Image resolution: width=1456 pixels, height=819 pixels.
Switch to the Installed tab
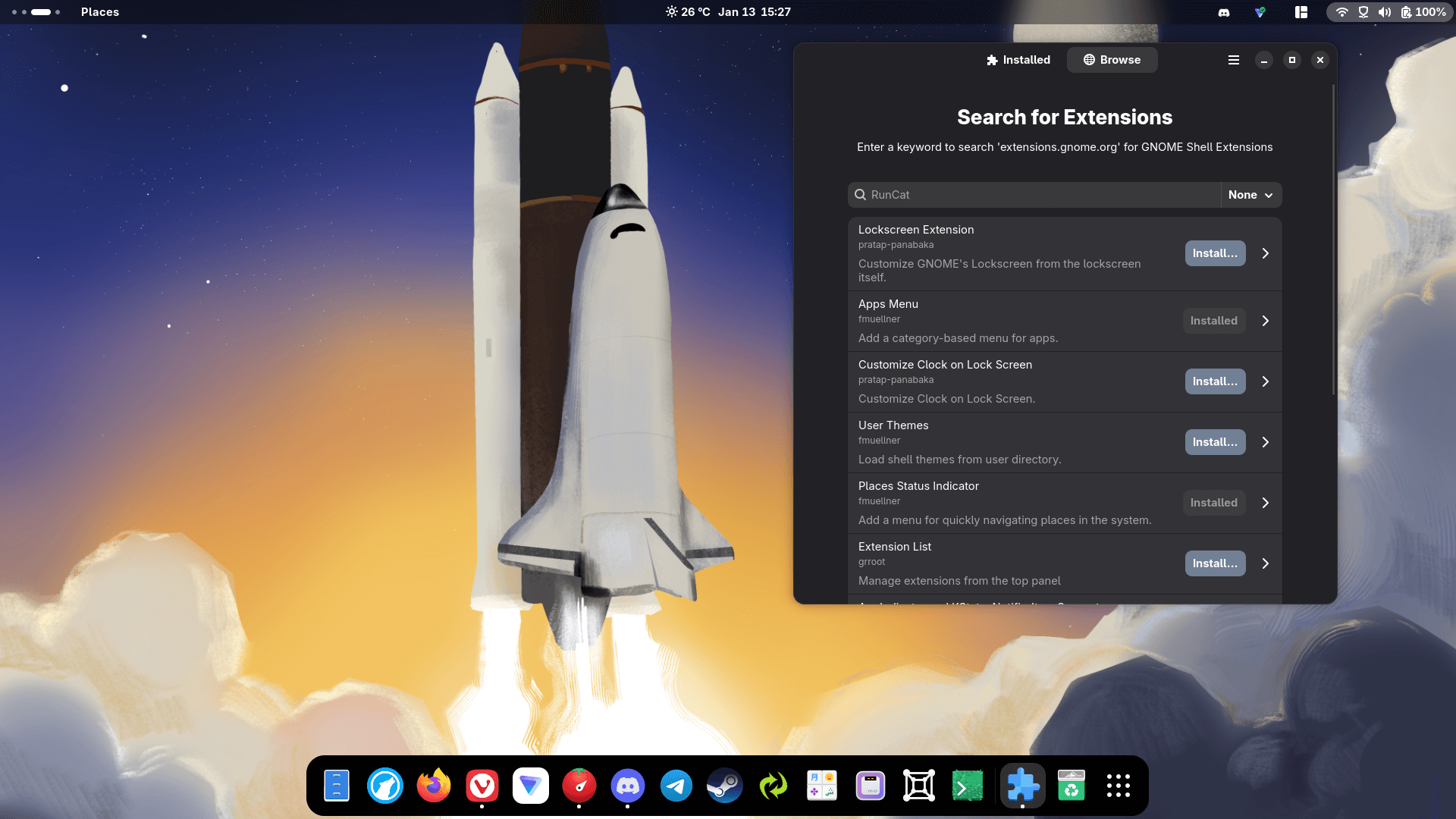pyautogui.click(x=1018, y=59)
